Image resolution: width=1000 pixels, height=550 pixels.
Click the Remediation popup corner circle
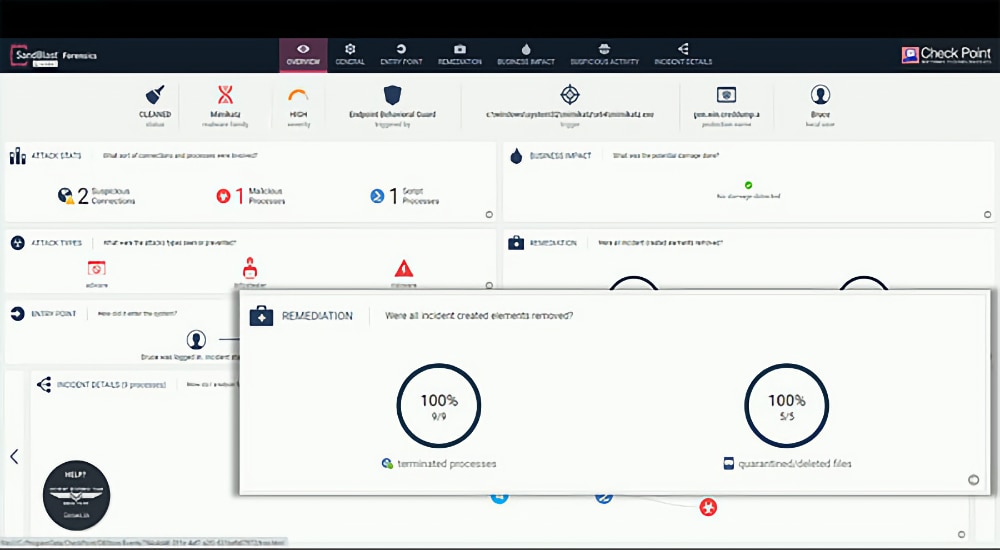973,480
